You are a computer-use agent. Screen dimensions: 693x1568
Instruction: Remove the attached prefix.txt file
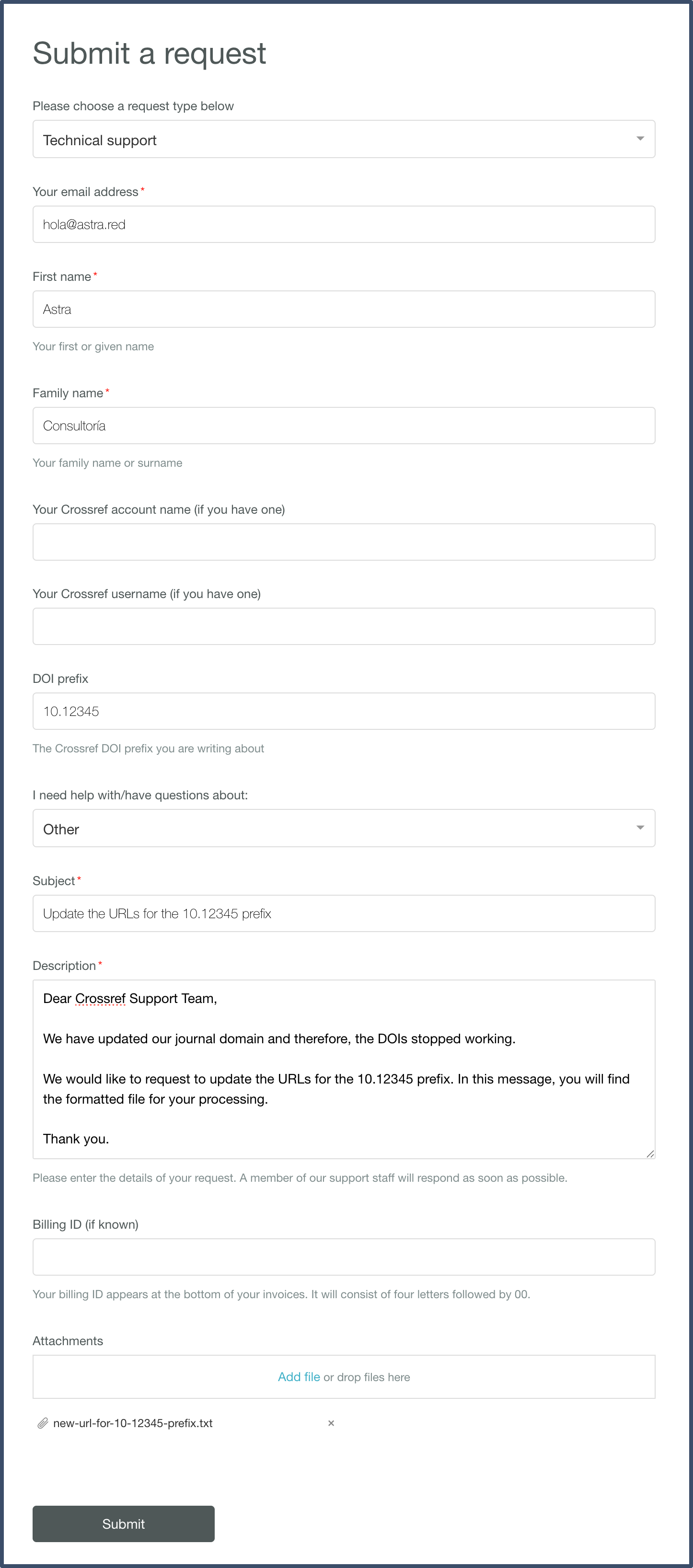point(331,1423)
